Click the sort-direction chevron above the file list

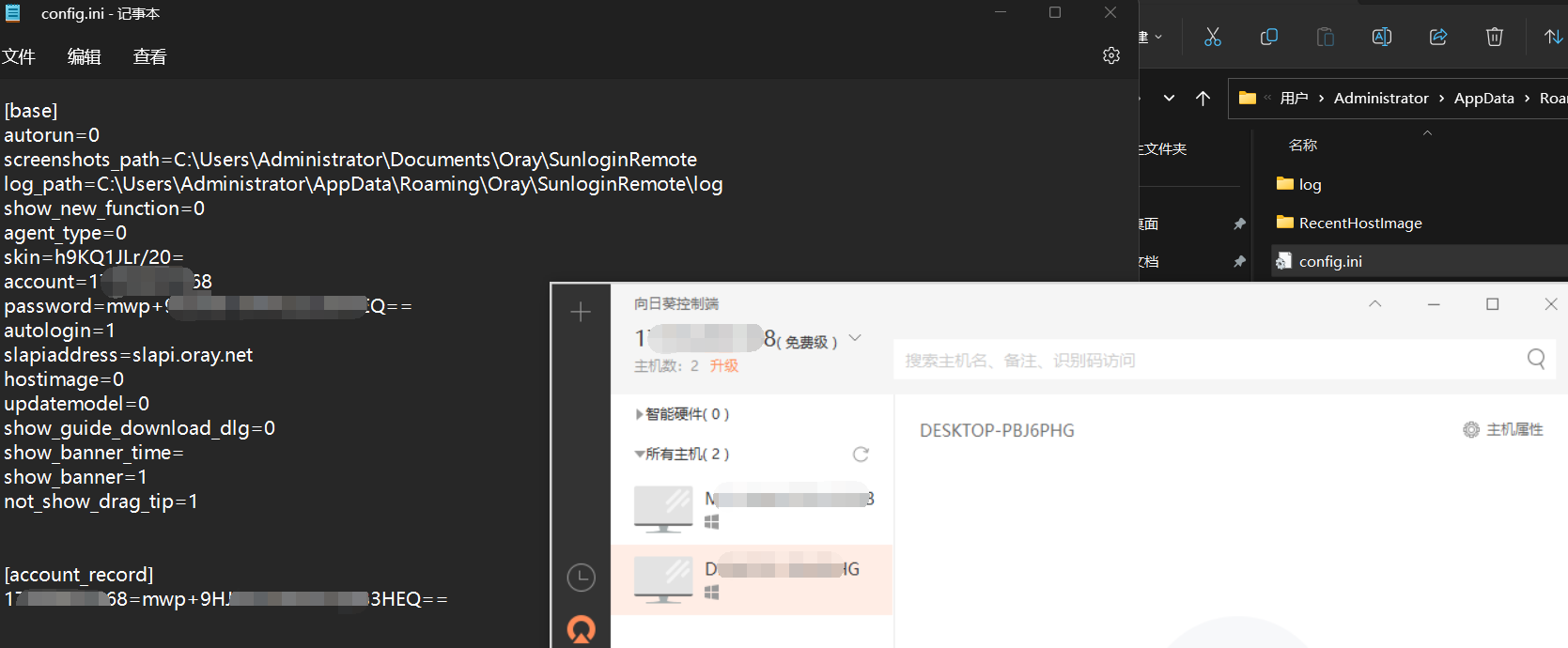point(1427,133)
